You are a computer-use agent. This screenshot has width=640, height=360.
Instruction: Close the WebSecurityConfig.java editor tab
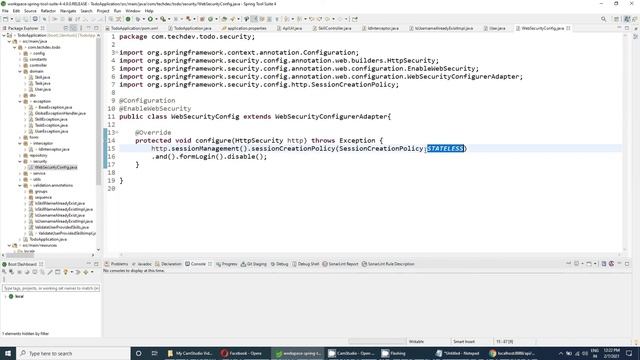click(x=568, y=28)
